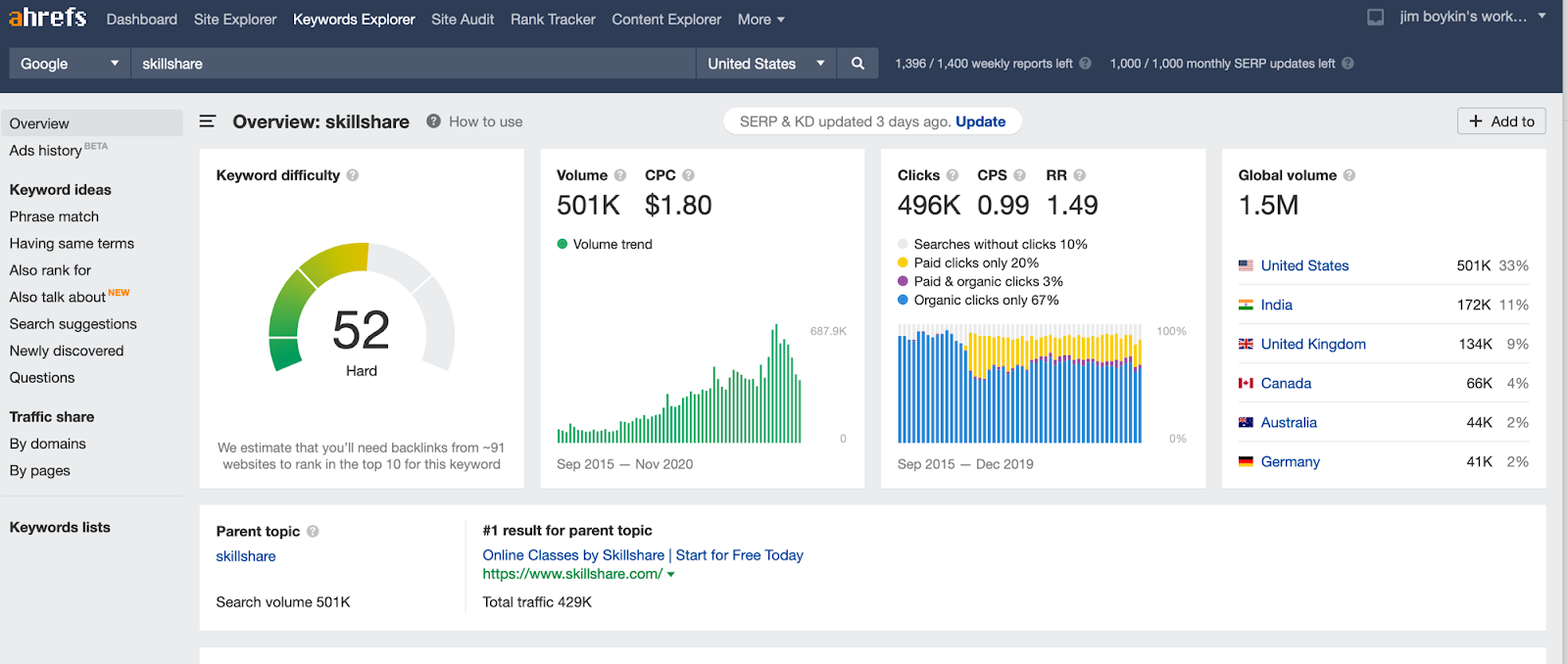The height and width of the screenshot is (664, 1568).
Task: Click help icon next to Parent topic
Action: 313,531
